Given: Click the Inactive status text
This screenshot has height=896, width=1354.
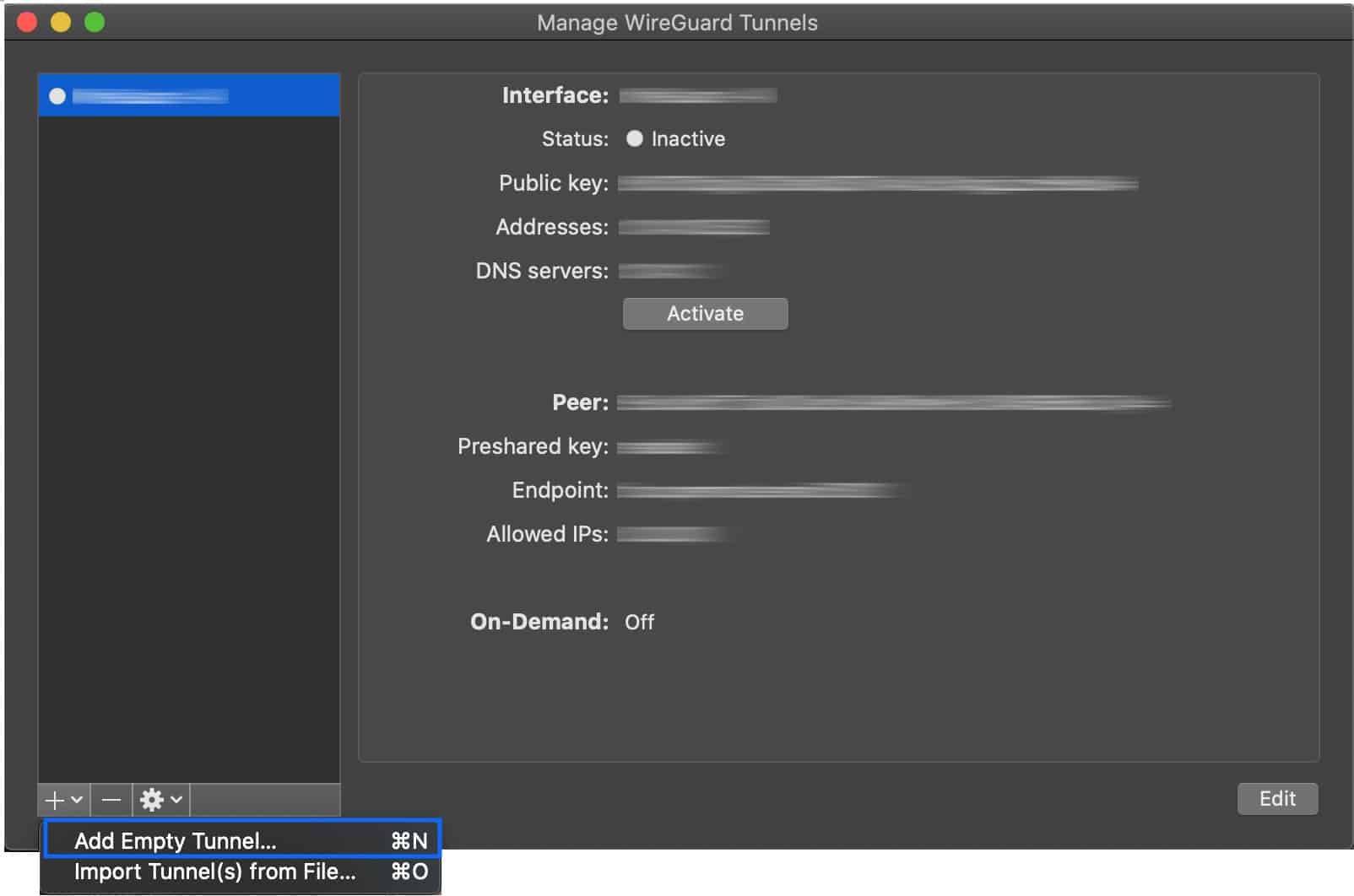Looking at the screenshot, I should pyautogui.click(x=688, y=139).
